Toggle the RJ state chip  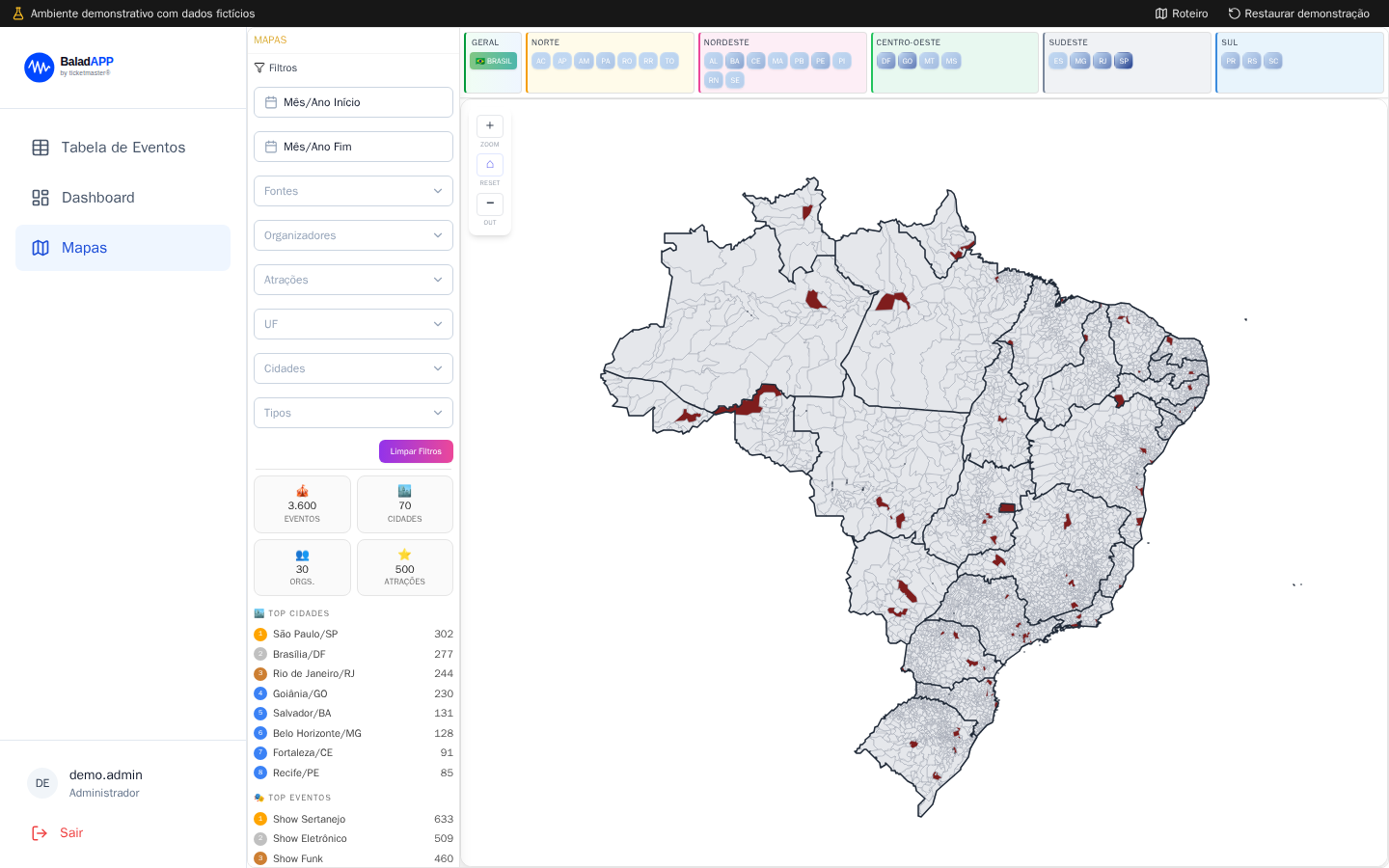1103,61
